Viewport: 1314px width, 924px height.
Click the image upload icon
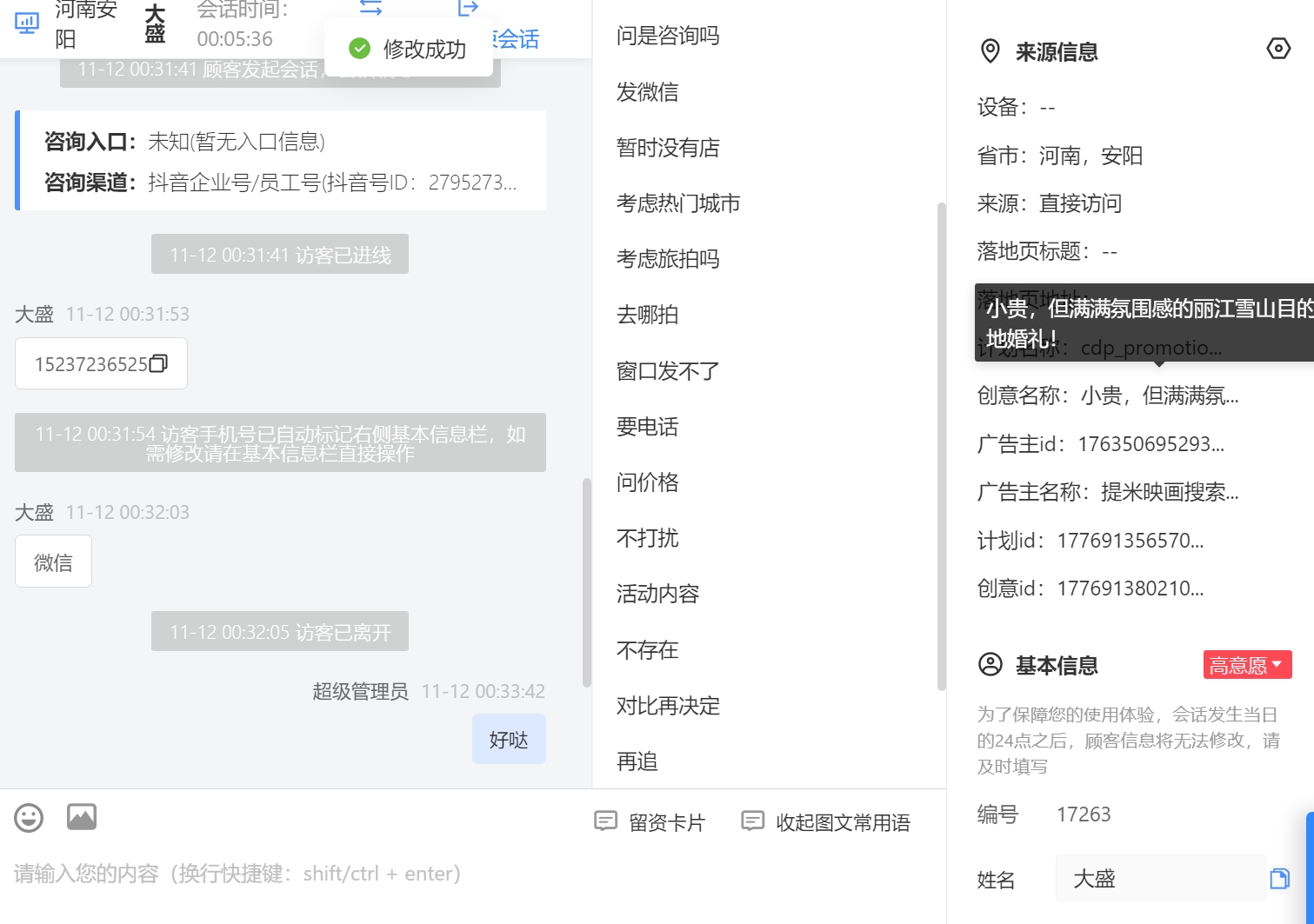82,817
